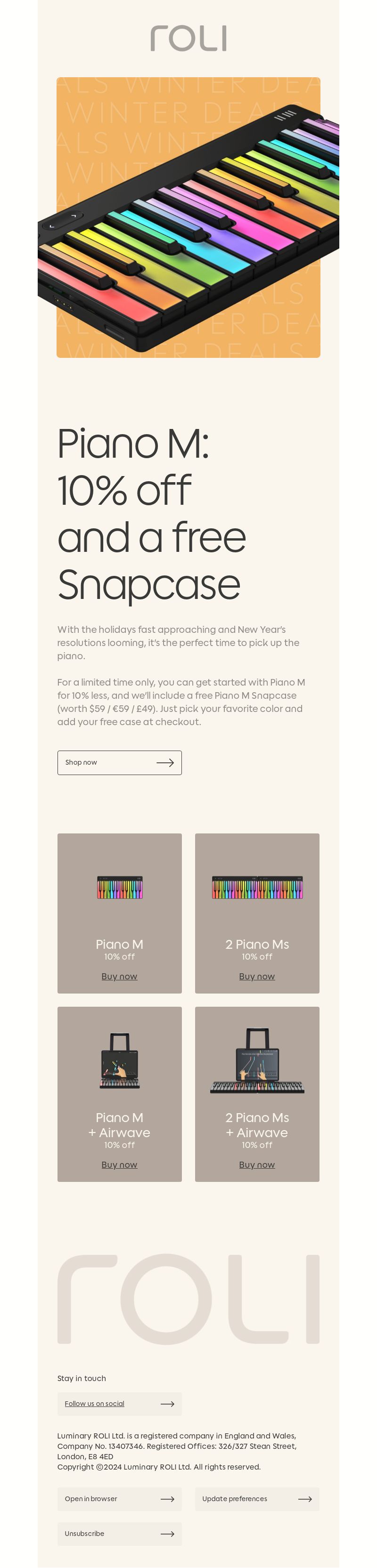Viewport: 377px width, 1568px height.
Task: Select the 2 Piano Ms product image
Action: [257, 888]
